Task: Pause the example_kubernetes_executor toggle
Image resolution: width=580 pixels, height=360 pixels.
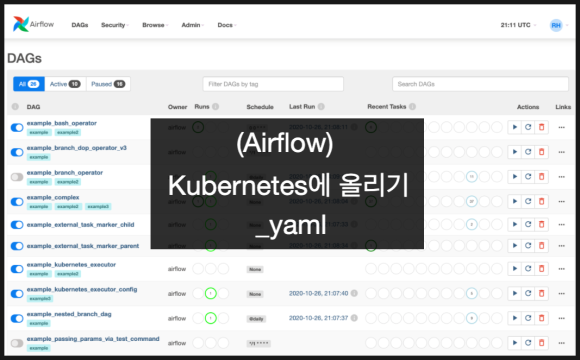Action: pyautogui.click(x=17, y=269)
